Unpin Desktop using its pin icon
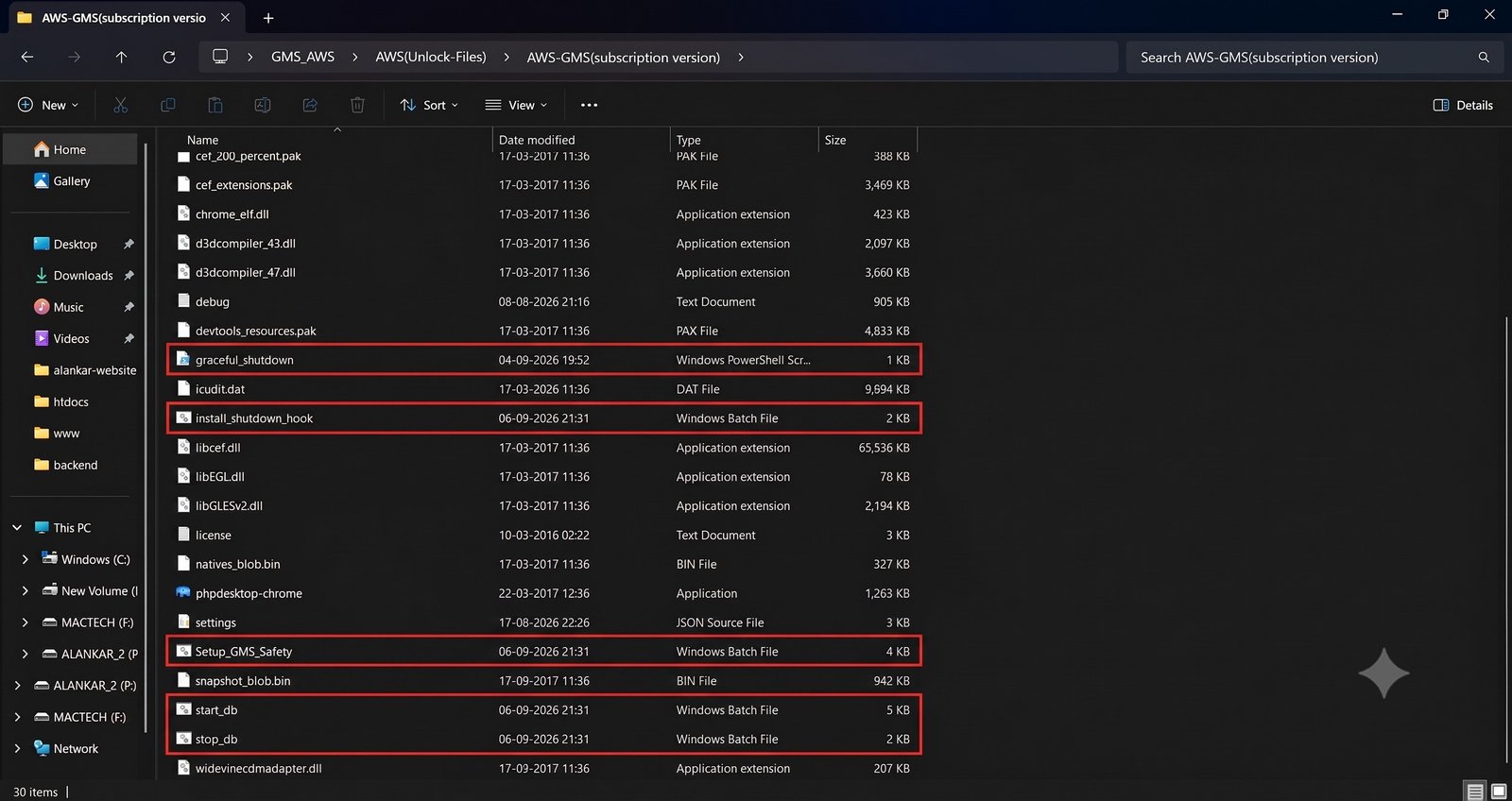 [129, 244]
